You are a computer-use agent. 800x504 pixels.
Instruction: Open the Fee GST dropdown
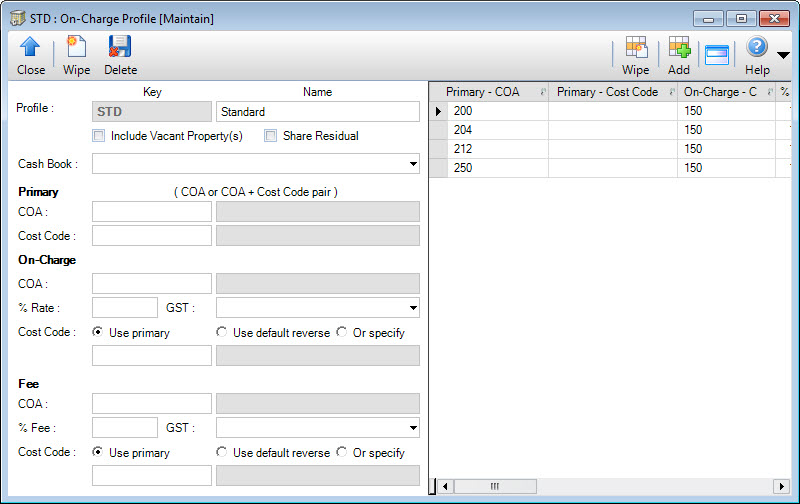tap(413, 427)
